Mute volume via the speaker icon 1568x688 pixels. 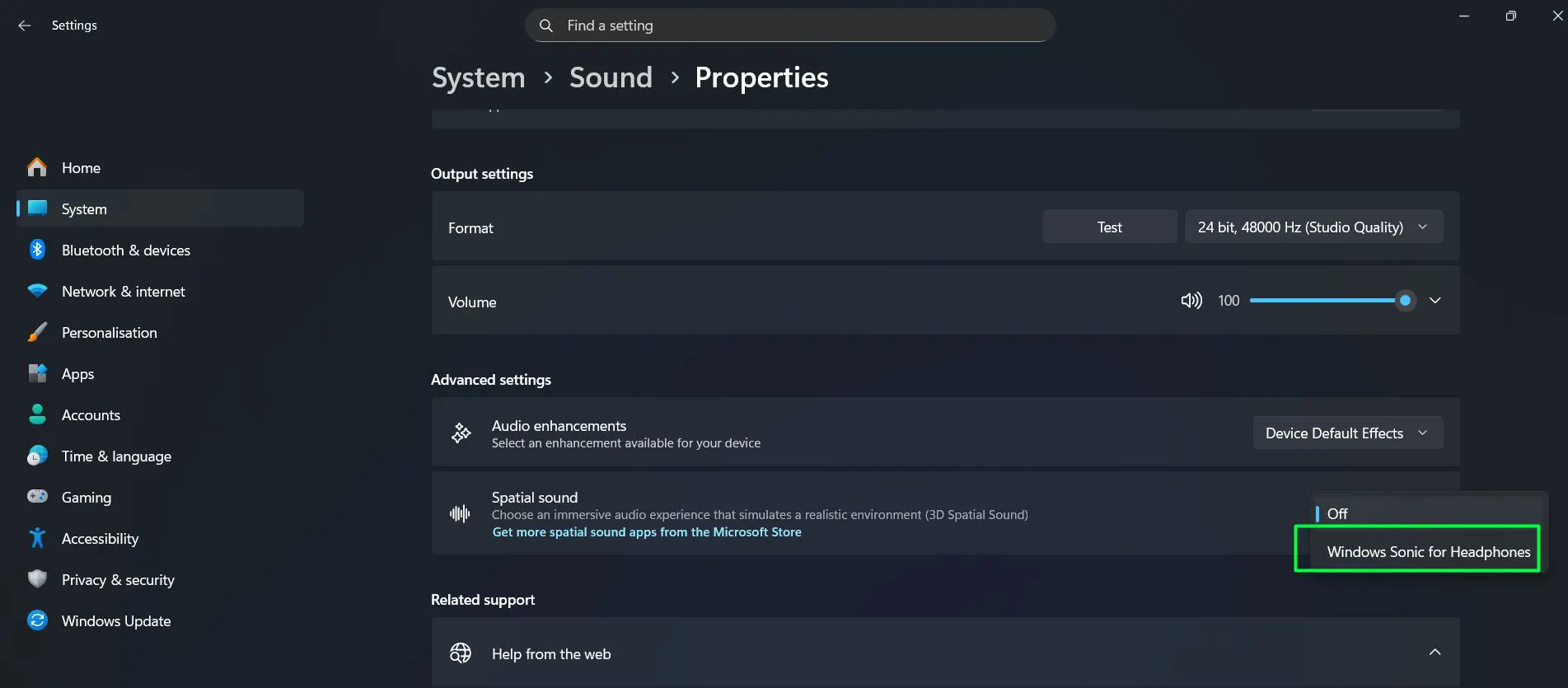coord(1191,301)
